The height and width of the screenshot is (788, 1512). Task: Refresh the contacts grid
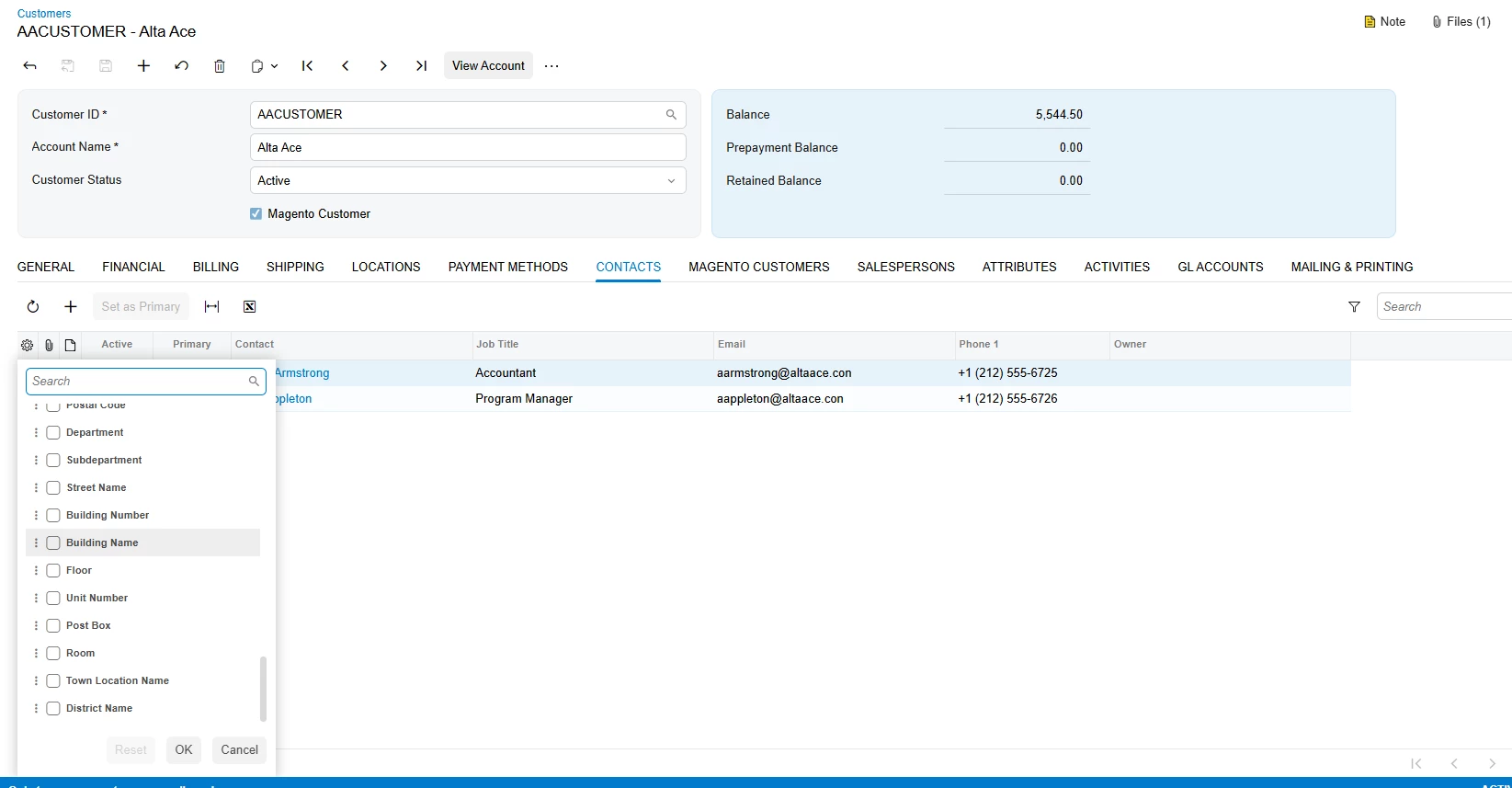[x=33, y=307]
